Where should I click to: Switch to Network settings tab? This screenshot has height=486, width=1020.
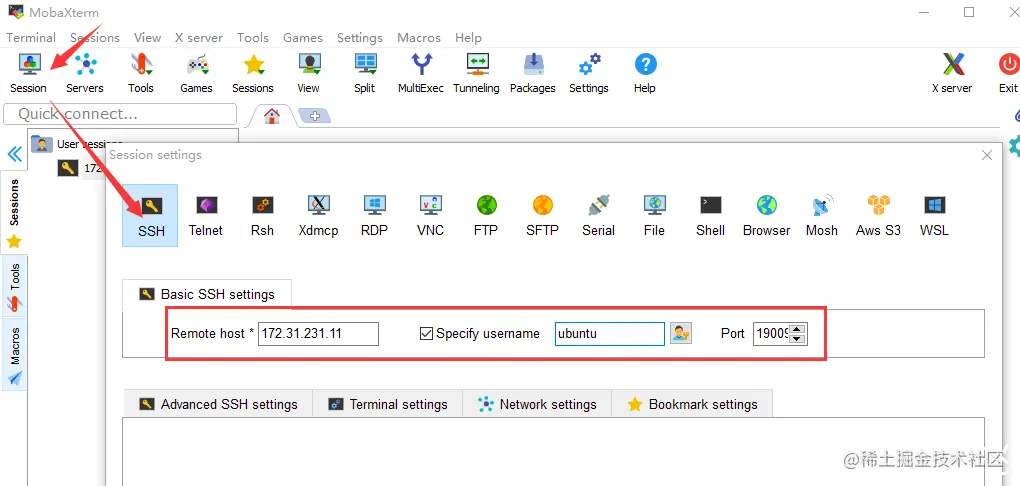coord(537,404)
